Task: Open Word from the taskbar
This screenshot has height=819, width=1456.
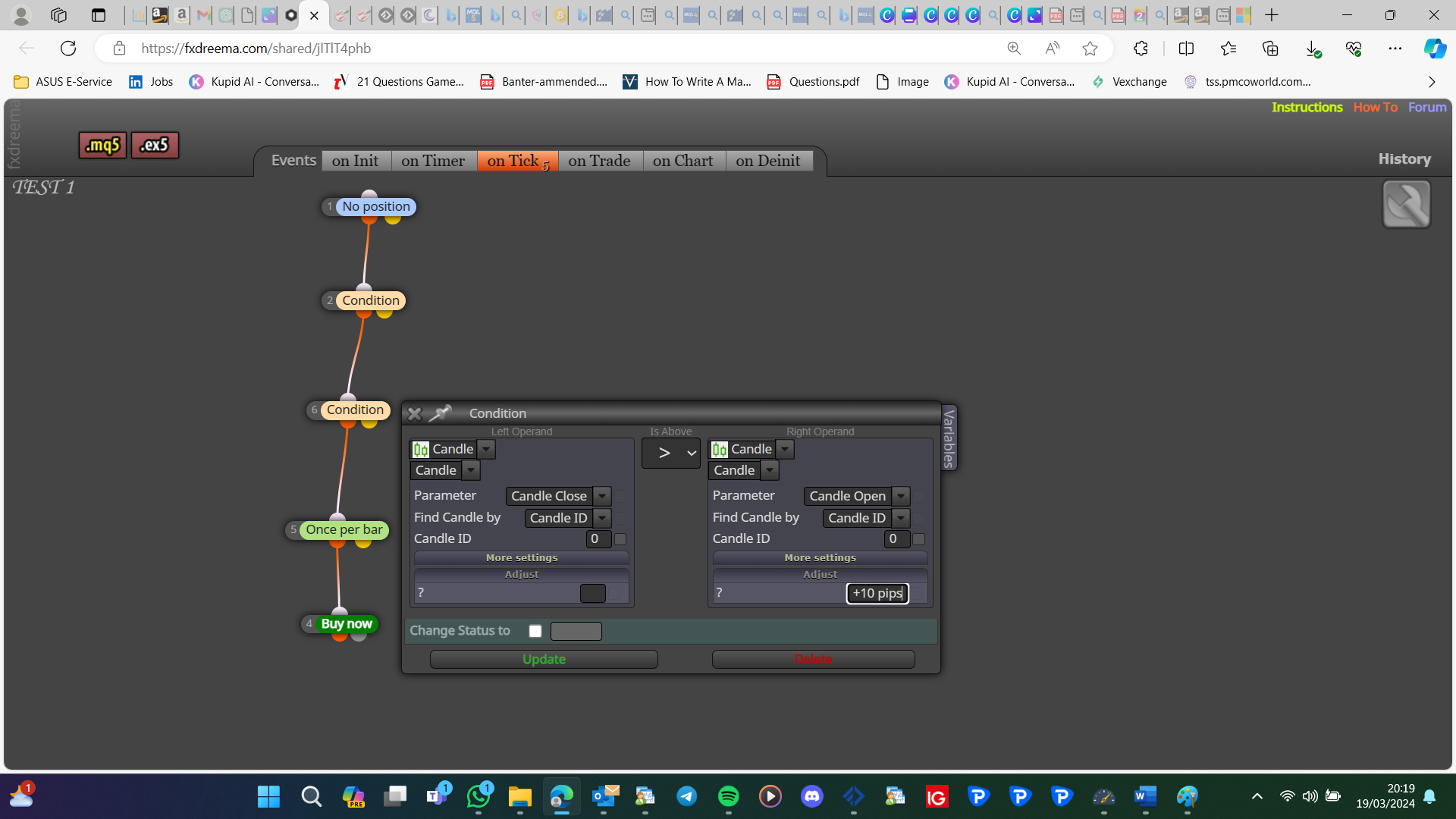Action: click(x=1145, y=796)
